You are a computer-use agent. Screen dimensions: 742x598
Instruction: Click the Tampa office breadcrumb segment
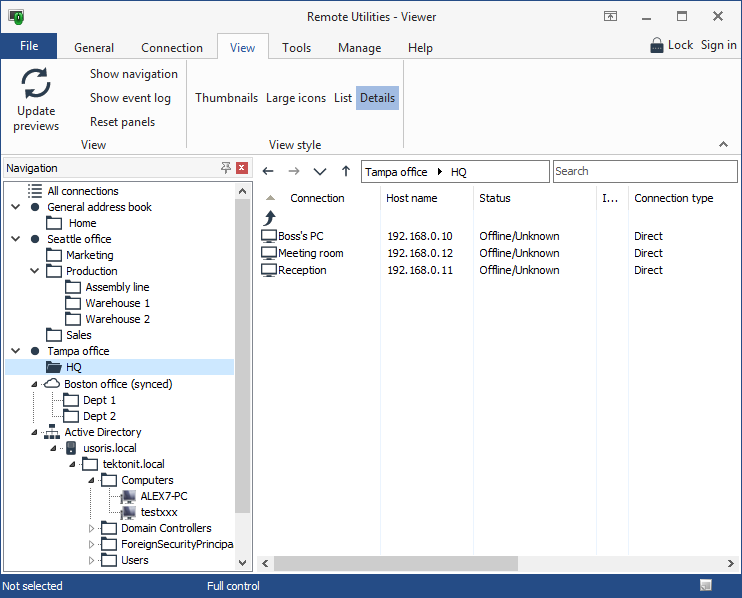coord(396,172)
